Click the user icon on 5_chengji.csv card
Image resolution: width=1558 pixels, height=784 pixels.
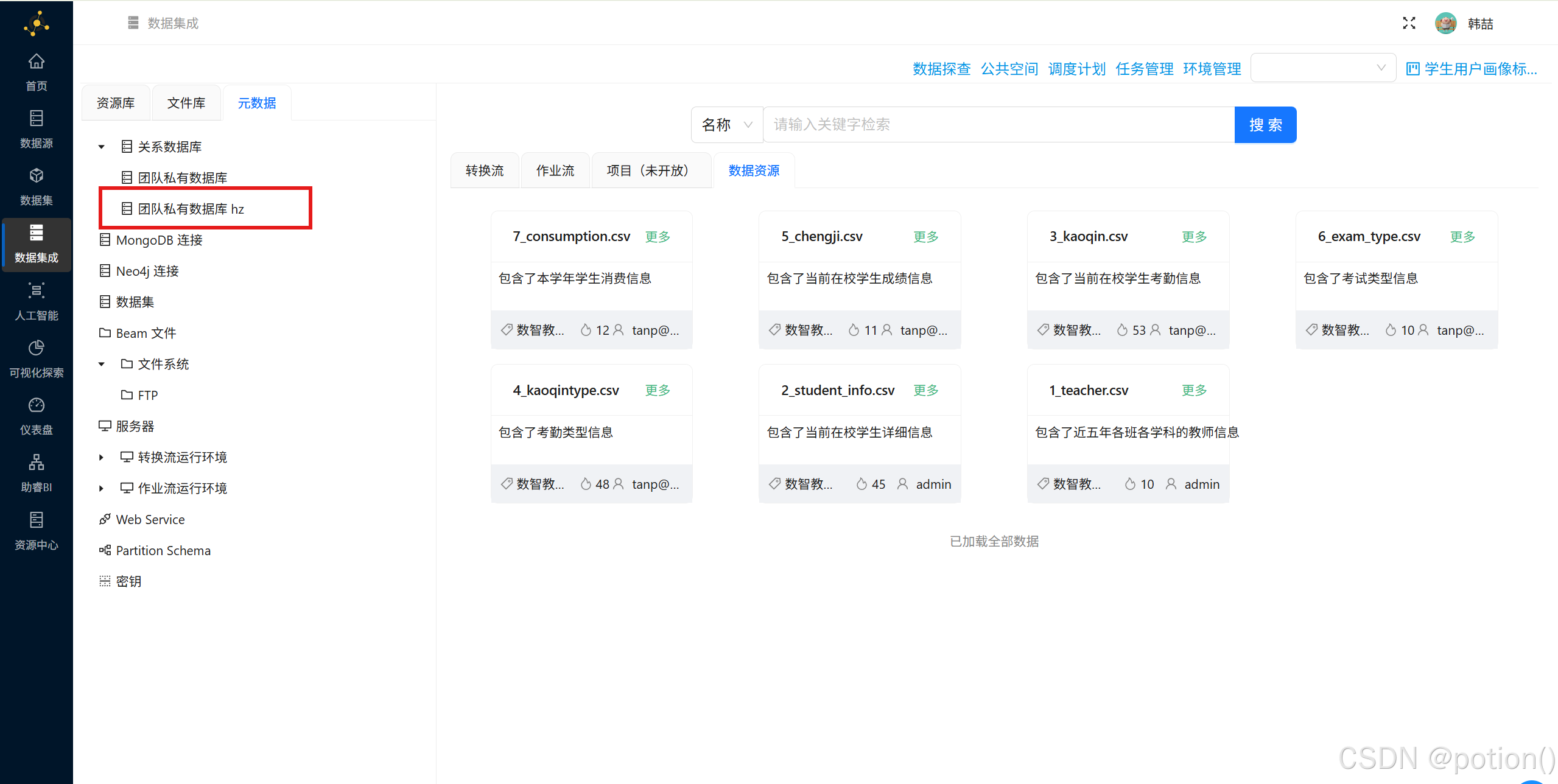tap(887, 330)
